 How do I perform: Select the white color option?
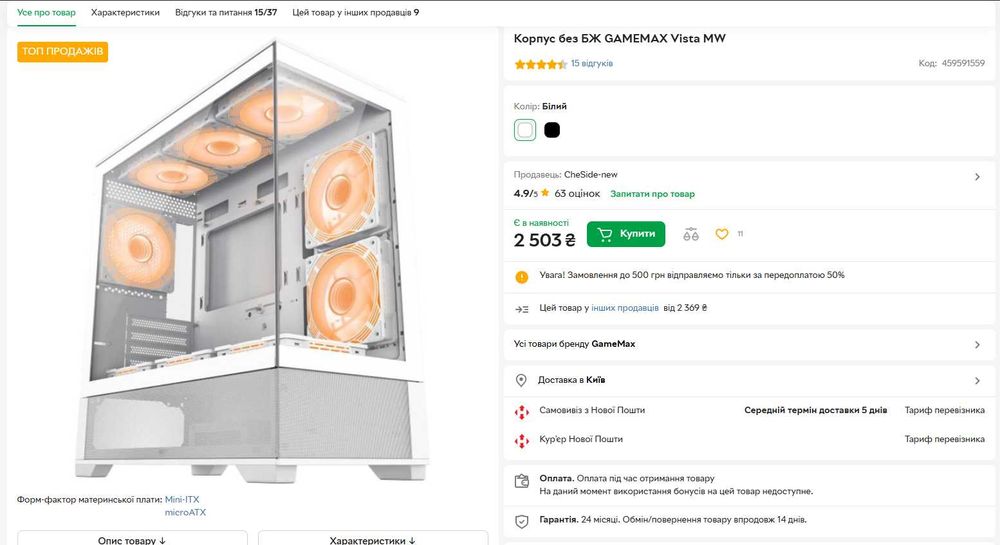[x=525, y=130]
